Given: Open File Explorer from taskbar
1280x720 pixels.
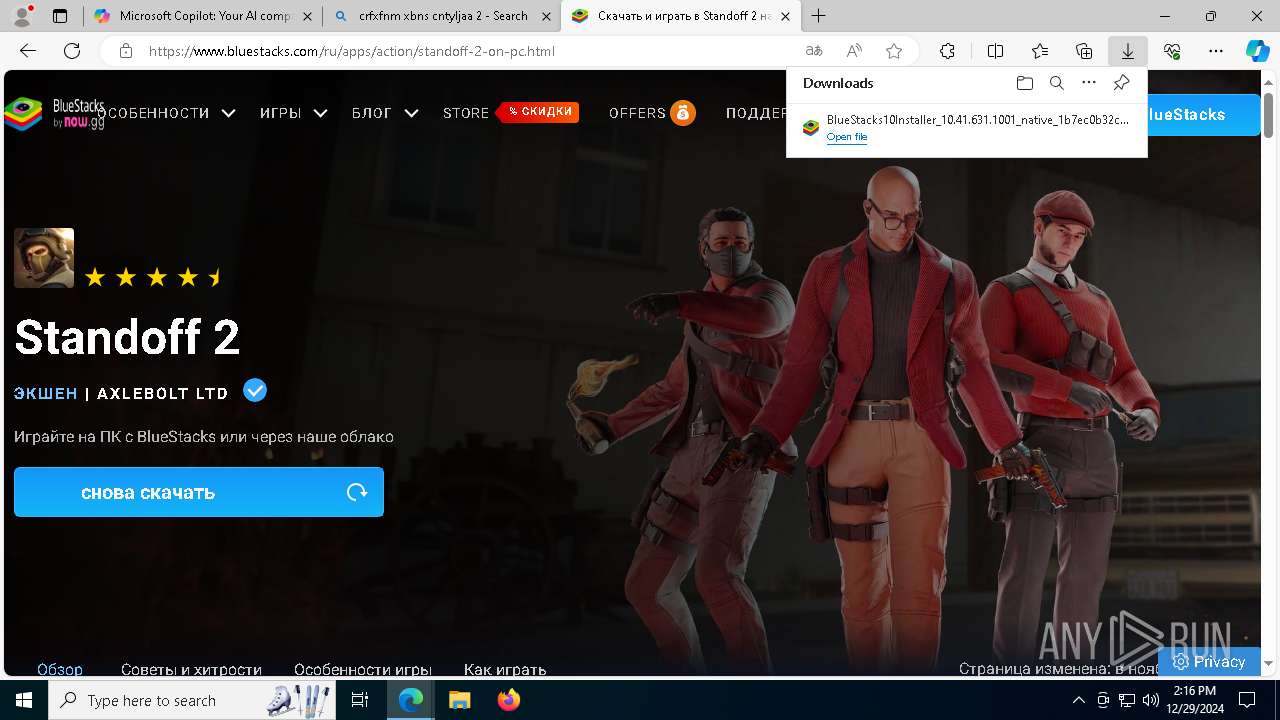Looking at the screenshot, I should (x=459, y=700).
